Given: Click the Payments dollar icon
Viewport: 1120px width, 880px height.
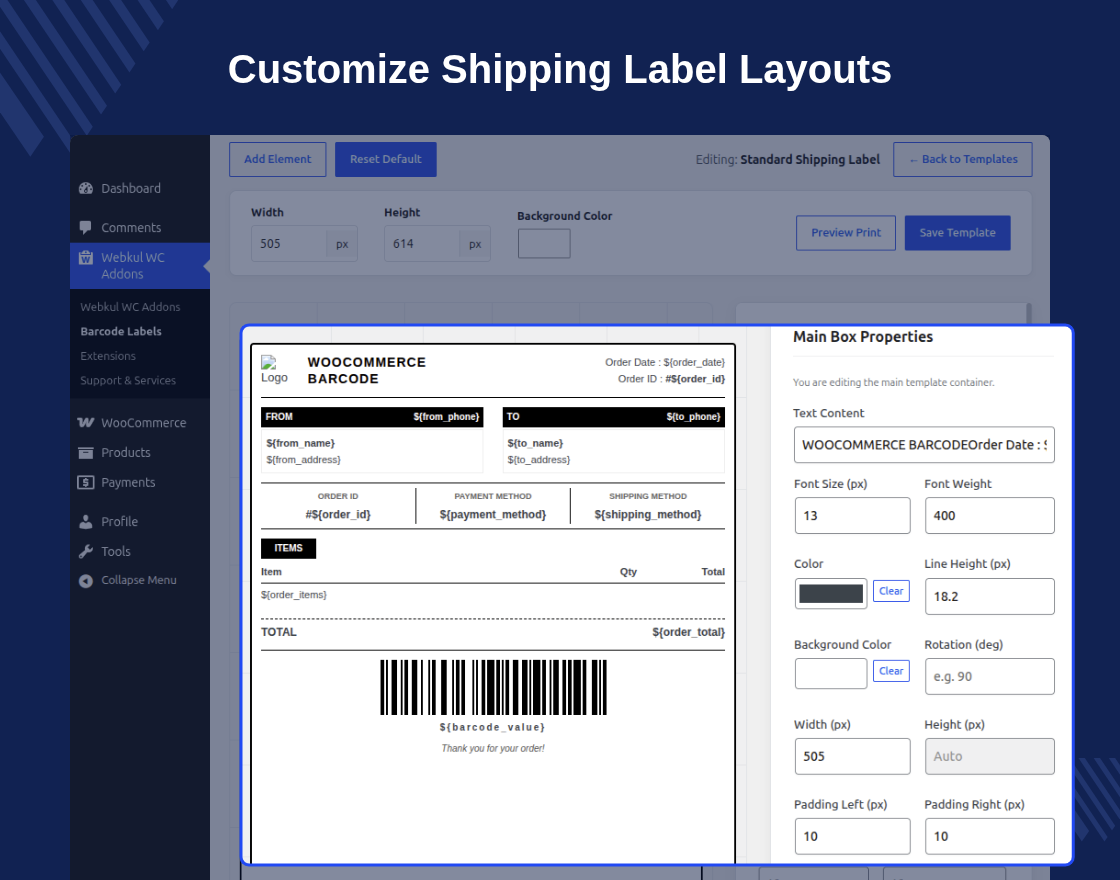Looking at the screenshot, I should pyautogui.click(x=86, y=483).
